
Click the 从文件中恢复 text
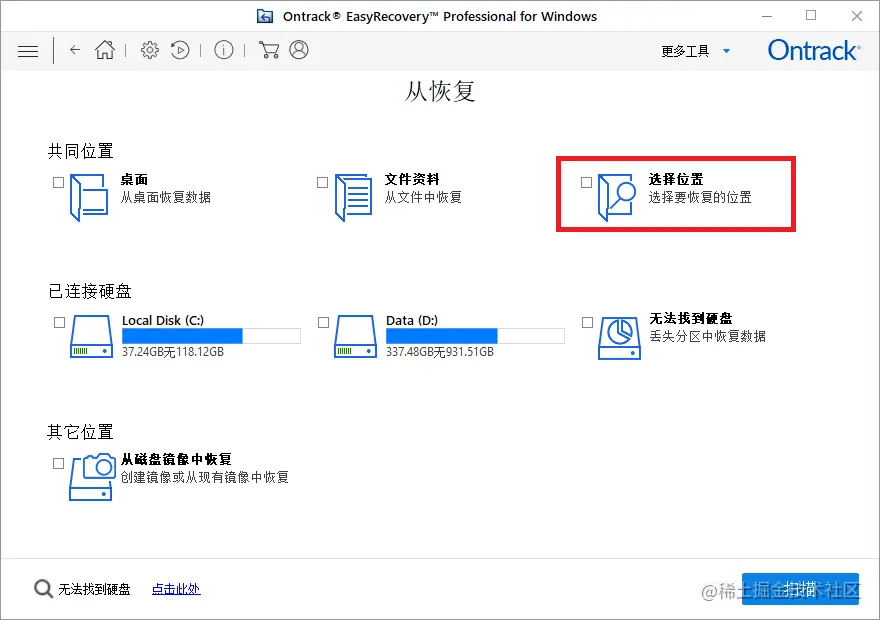(423, 198)
